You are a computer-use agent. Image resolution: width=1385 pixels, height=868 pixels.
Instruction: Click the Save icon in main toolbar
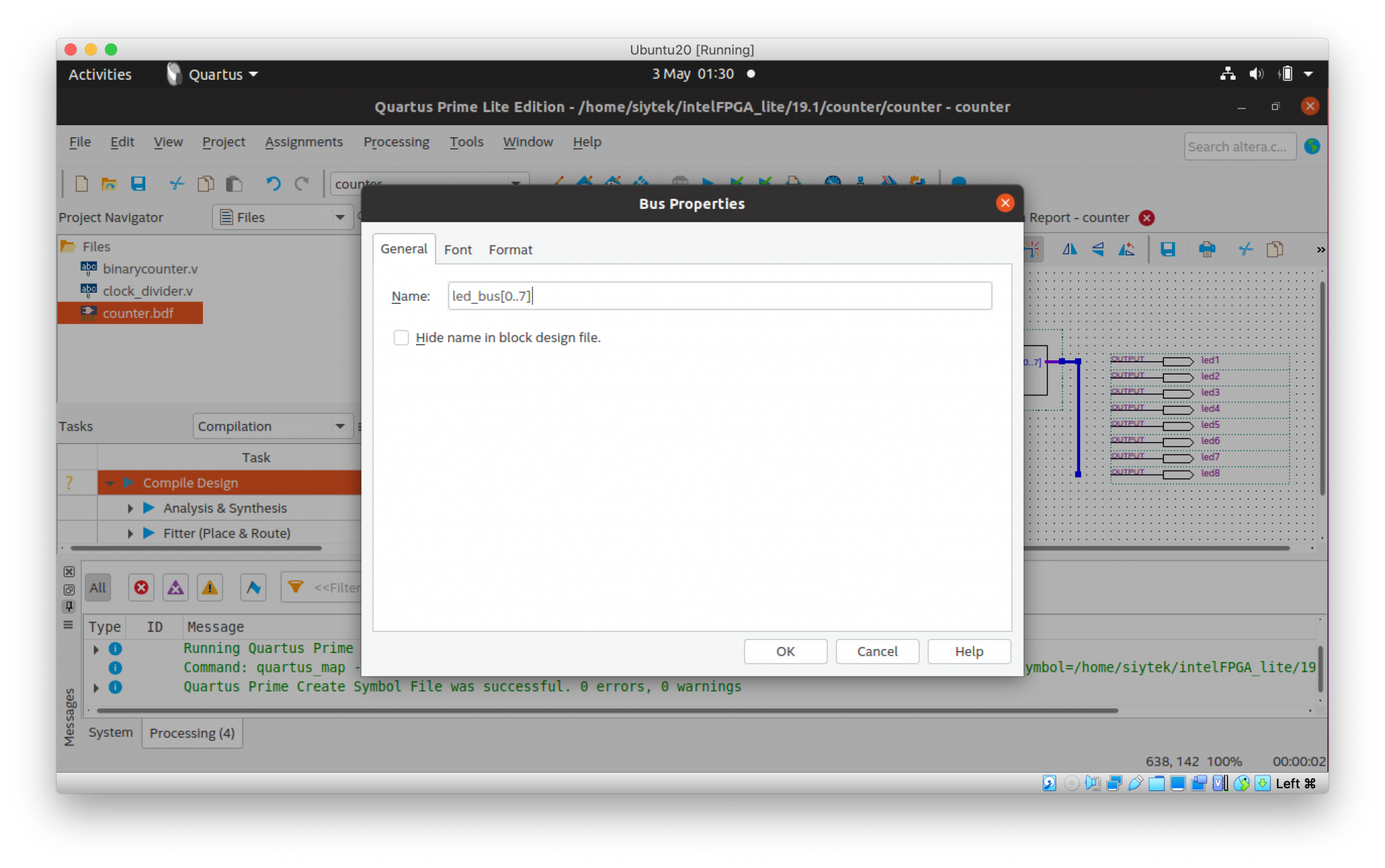tap(138, 184)
